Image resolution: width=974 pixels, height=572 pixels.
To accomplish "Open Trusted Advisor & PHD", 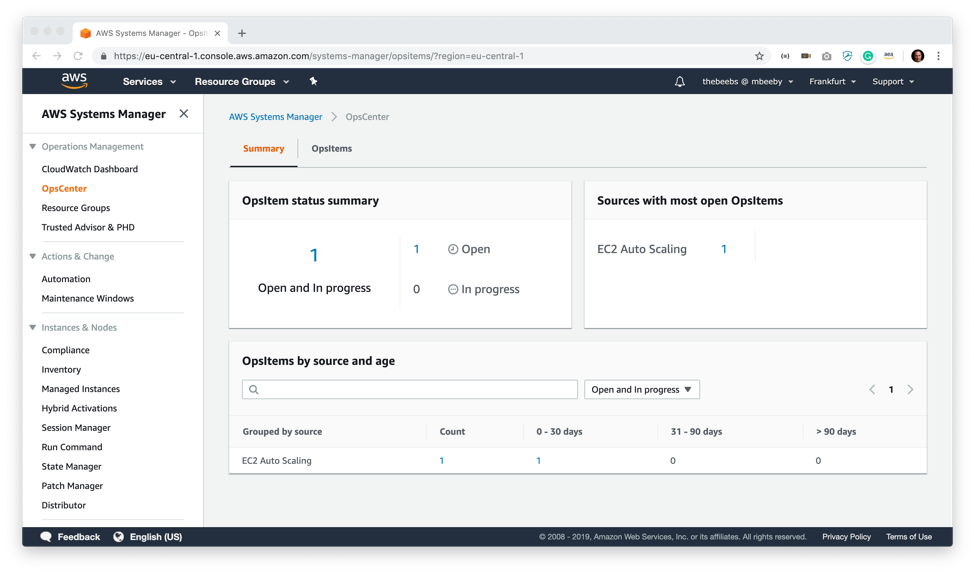I will [x=88, y=227].
